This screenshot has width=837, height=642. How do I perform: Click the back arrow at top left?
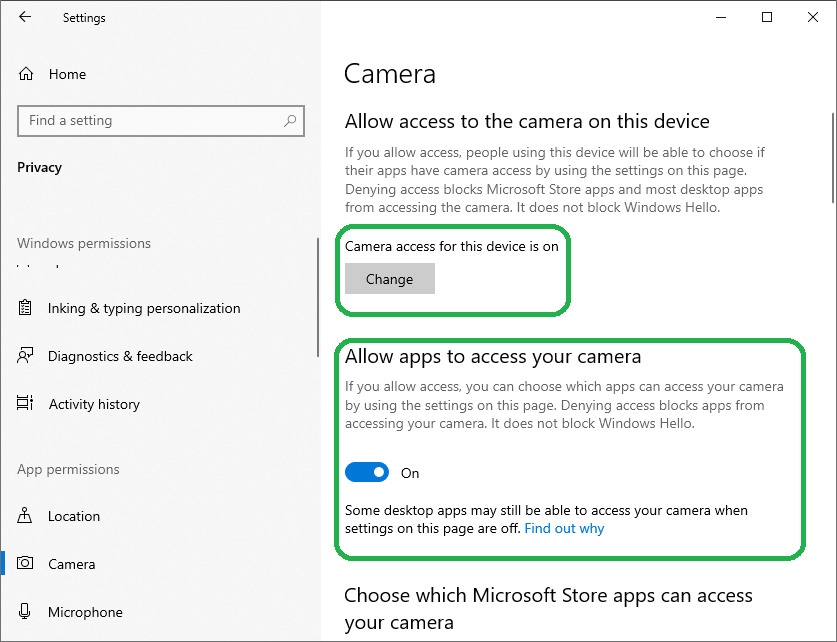(x=24, y=17)
